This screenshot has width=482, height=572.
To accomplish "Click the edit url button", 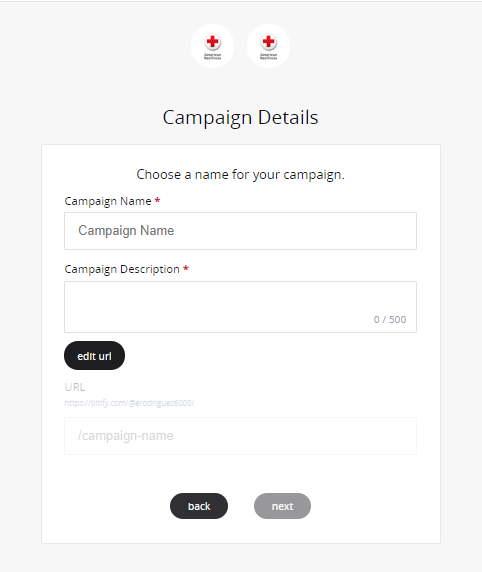I will [x=95, y=356].
